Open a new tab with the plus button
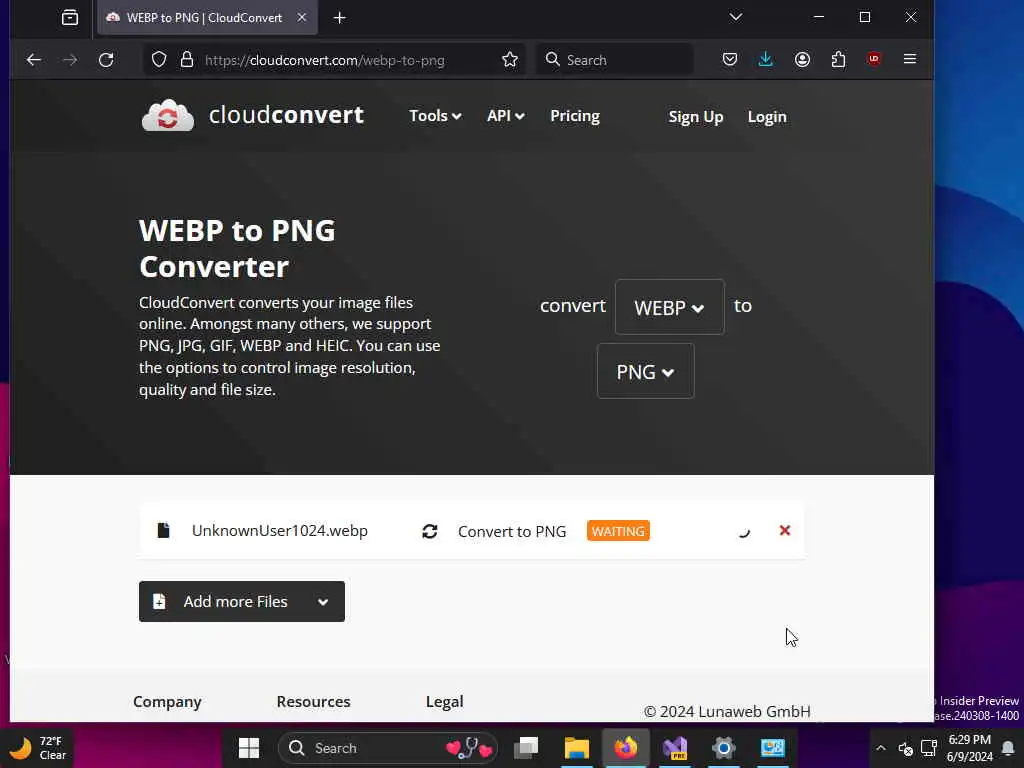 tap(340, 18)
